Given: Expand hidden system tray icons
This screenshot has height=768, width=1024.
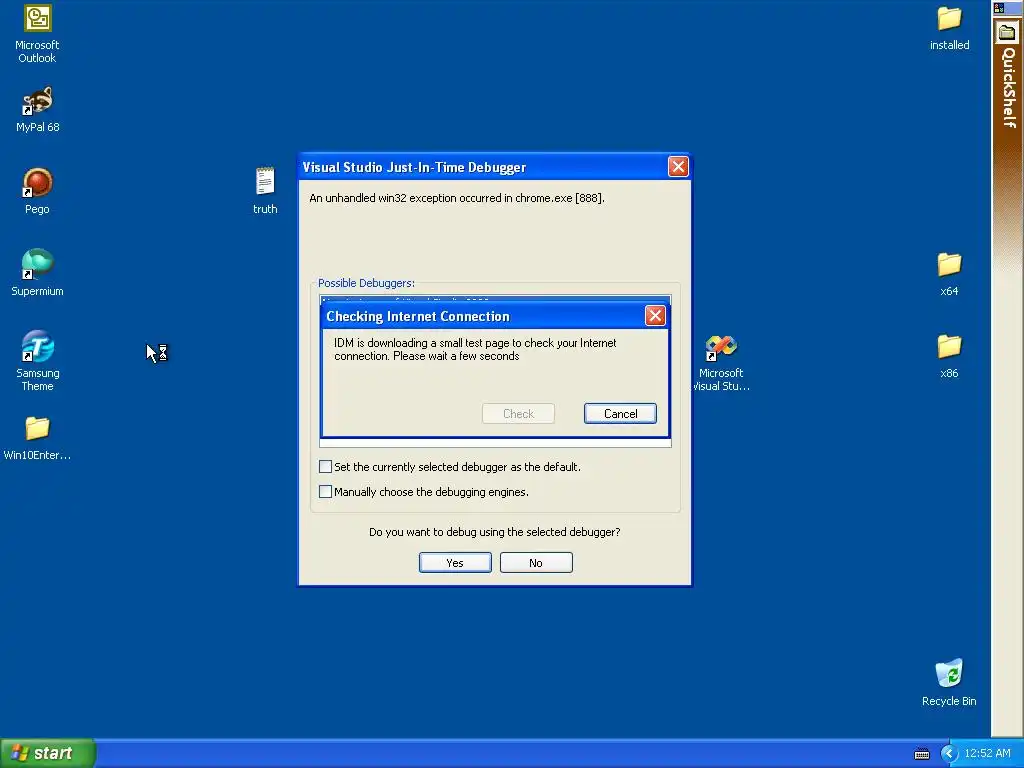Looking at the screenshot, I should [x=948, y=754].
